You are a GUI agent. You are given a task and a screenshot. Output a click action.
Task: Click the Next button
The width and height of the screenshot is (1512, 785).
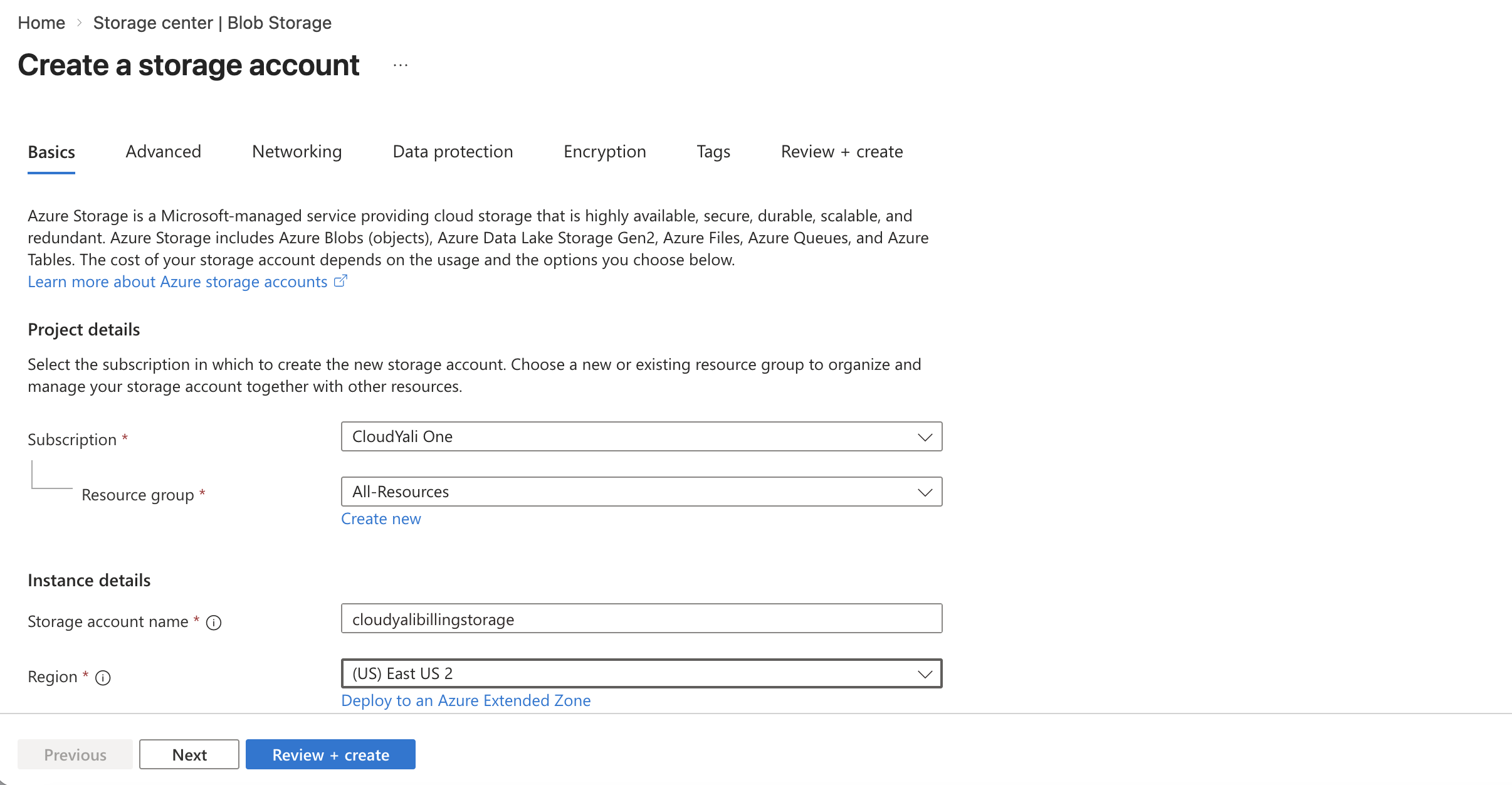click(x=189, y=754)
